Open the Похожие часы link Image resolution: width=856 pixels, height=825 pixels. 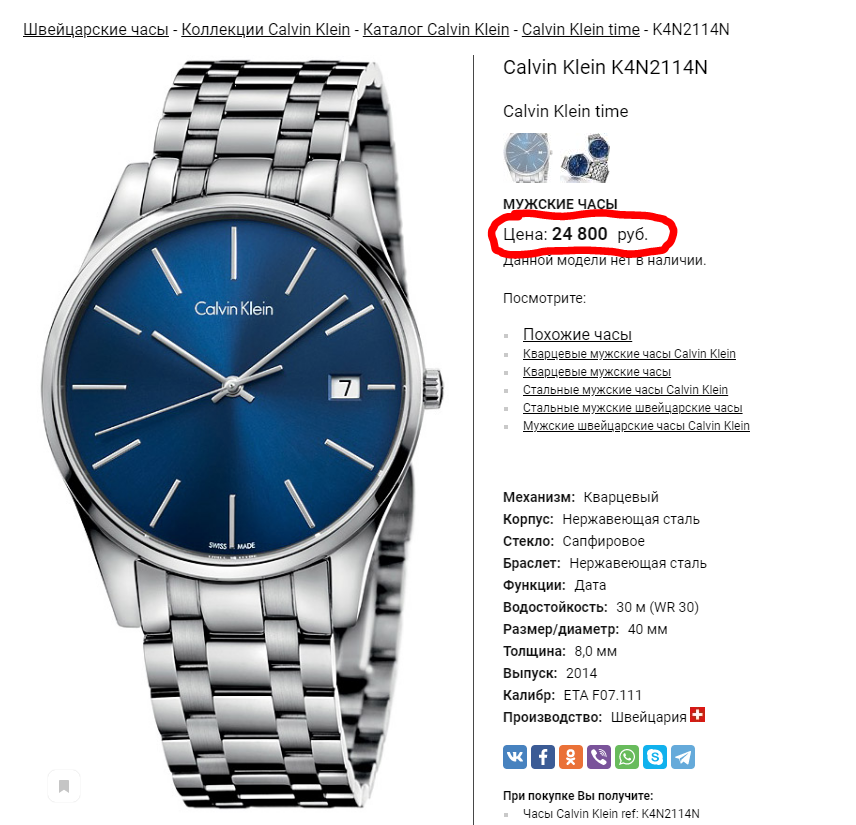pos(577,334)
